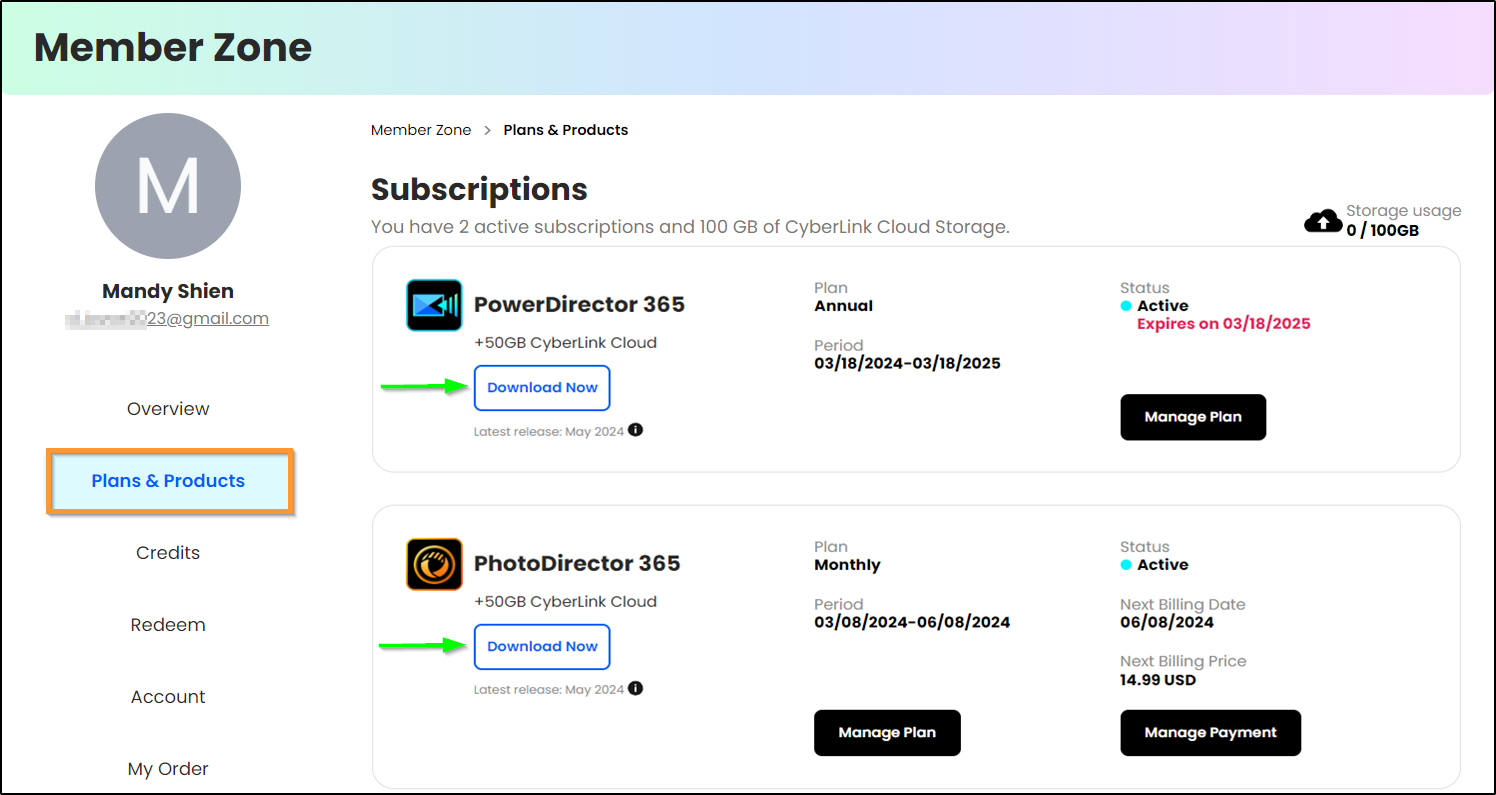The width and height of the screenshot is (1496, 795).
Task: Open info icon beside PhotoDirector latest release
Action: [635, 688]
